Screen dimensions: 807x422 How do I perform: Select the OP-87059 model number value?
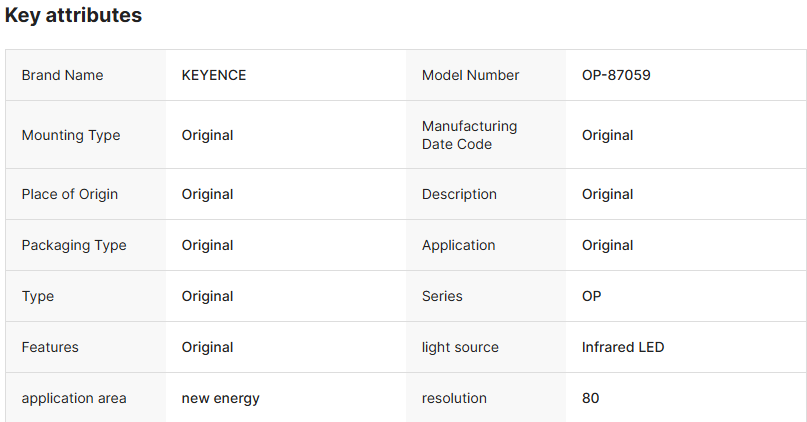(616, 75)
